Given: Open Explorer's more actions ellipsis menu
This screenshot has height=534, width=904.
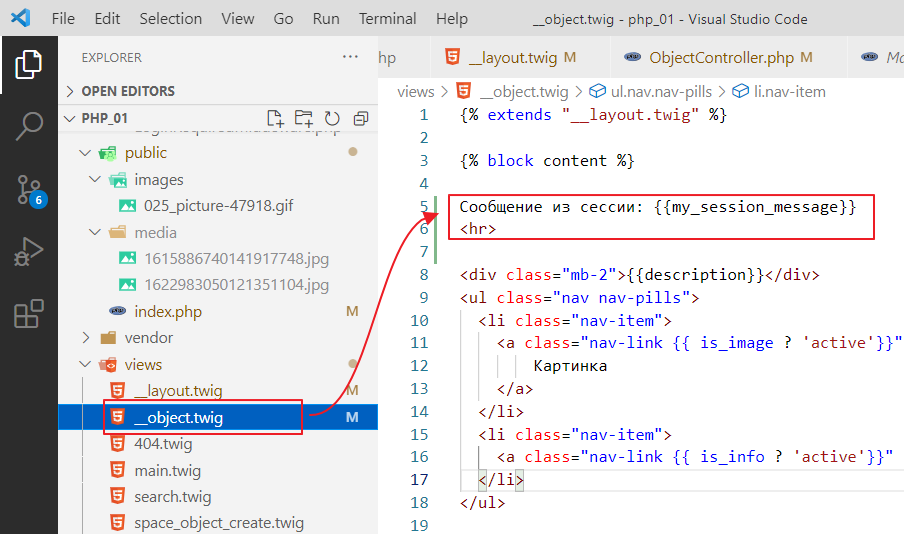Looking at the screenshot, I should [350, 58].
